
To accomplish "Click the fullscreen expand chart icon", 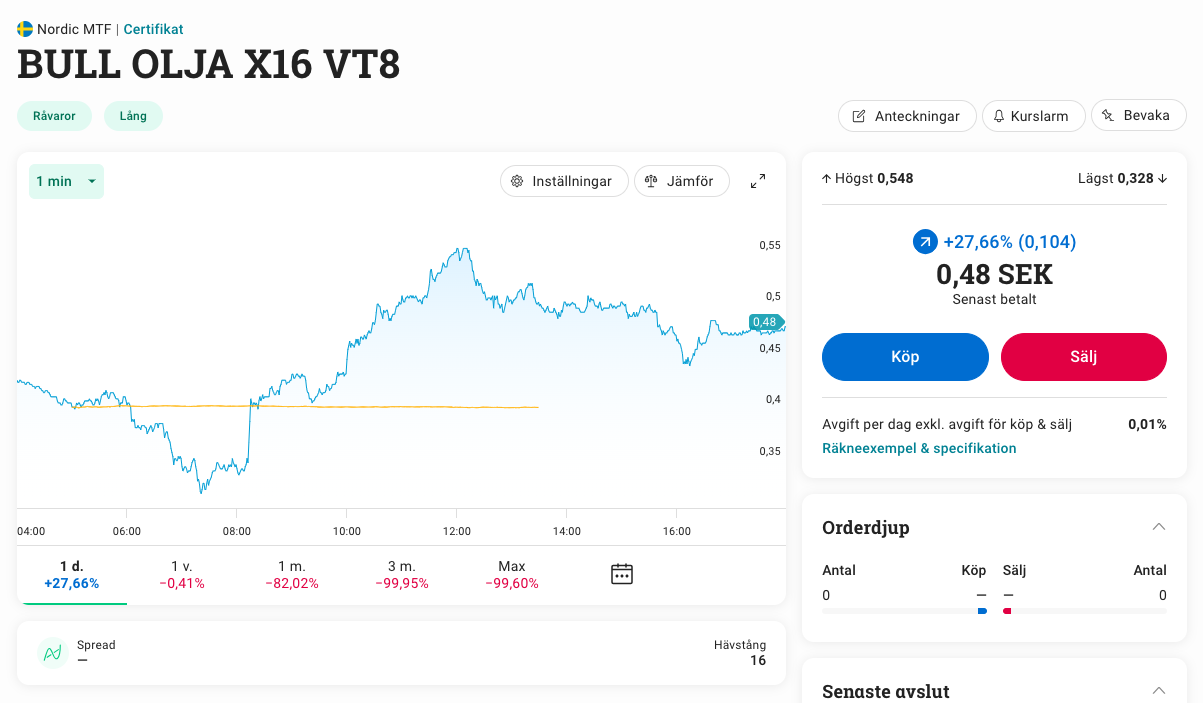I will [x=758, y=181].
